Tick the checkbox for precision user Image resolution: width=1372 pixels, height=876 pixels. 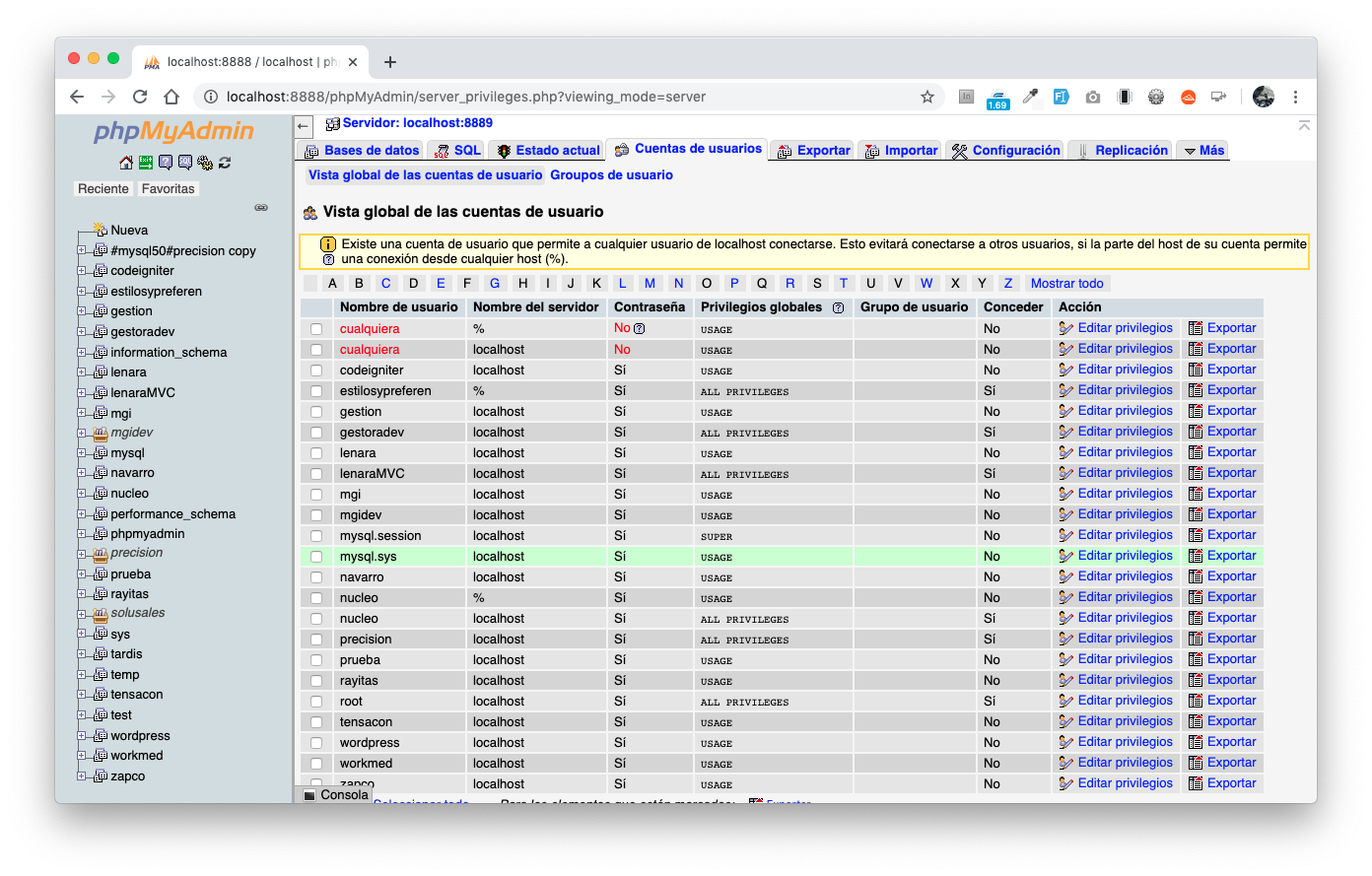coord(316,640)
